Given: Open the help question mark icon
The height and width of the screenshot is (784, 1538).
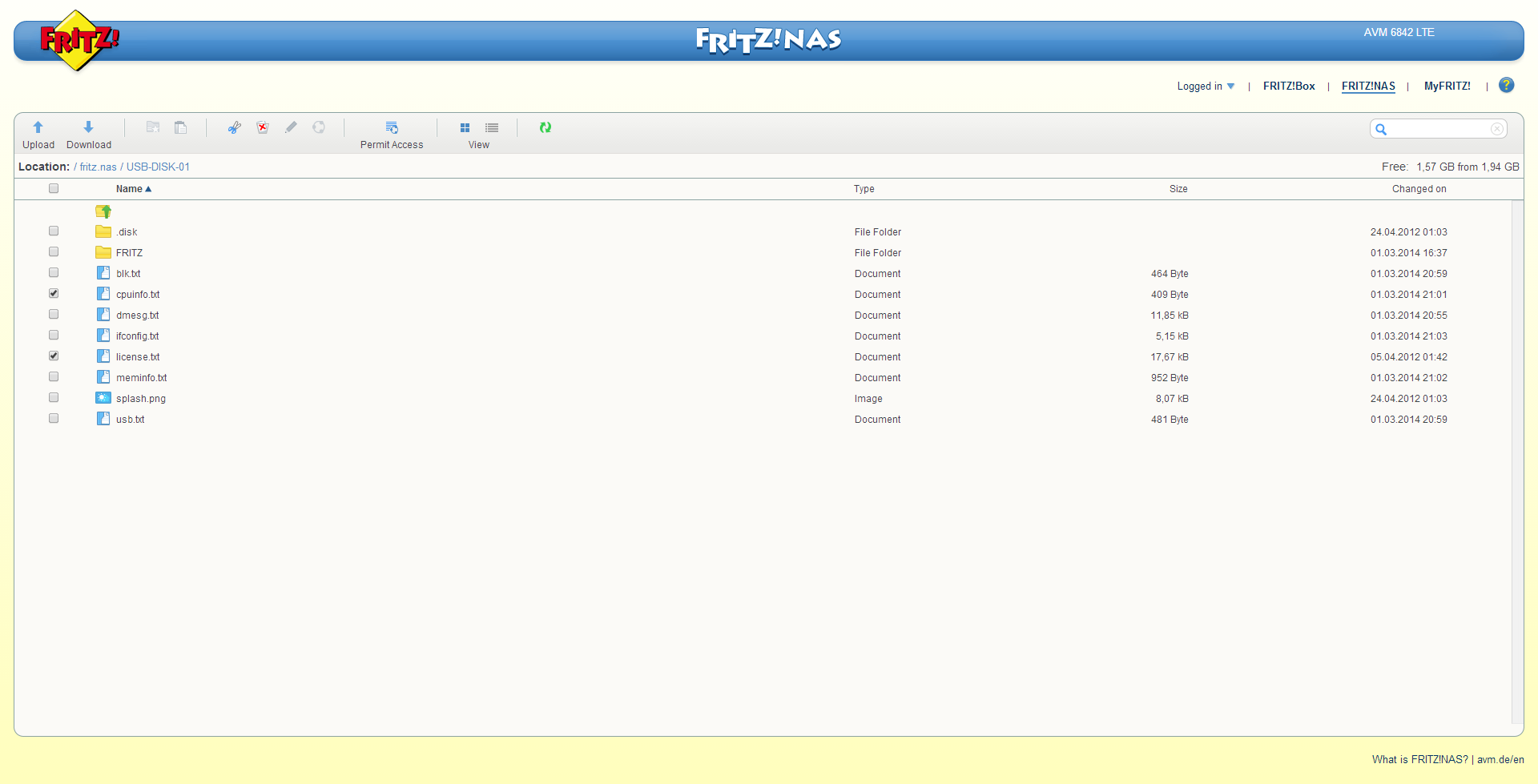Looking at the screenshot, I should coord(1507,85).
